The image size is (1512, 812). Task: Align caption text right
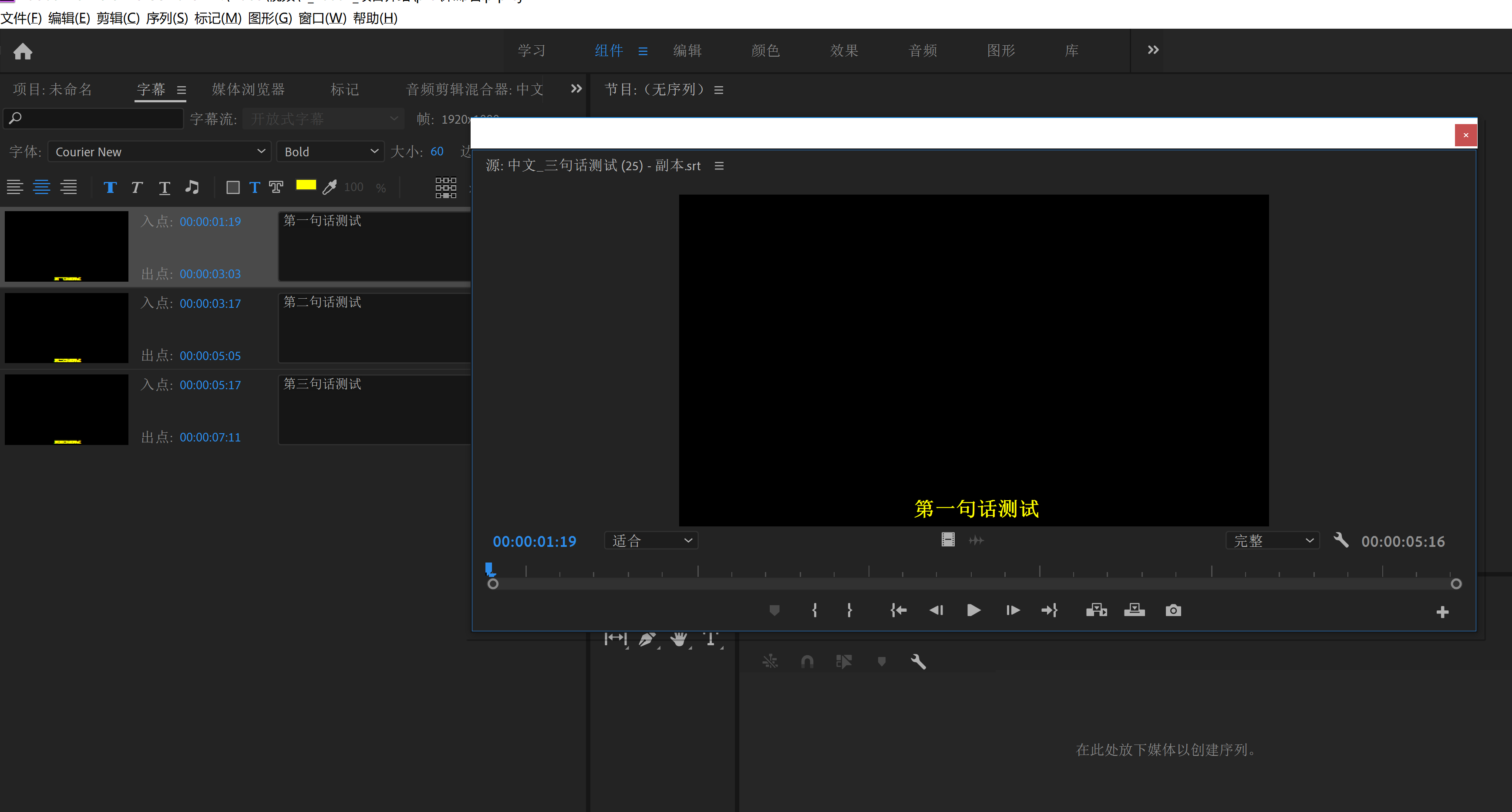pos(69,187)
